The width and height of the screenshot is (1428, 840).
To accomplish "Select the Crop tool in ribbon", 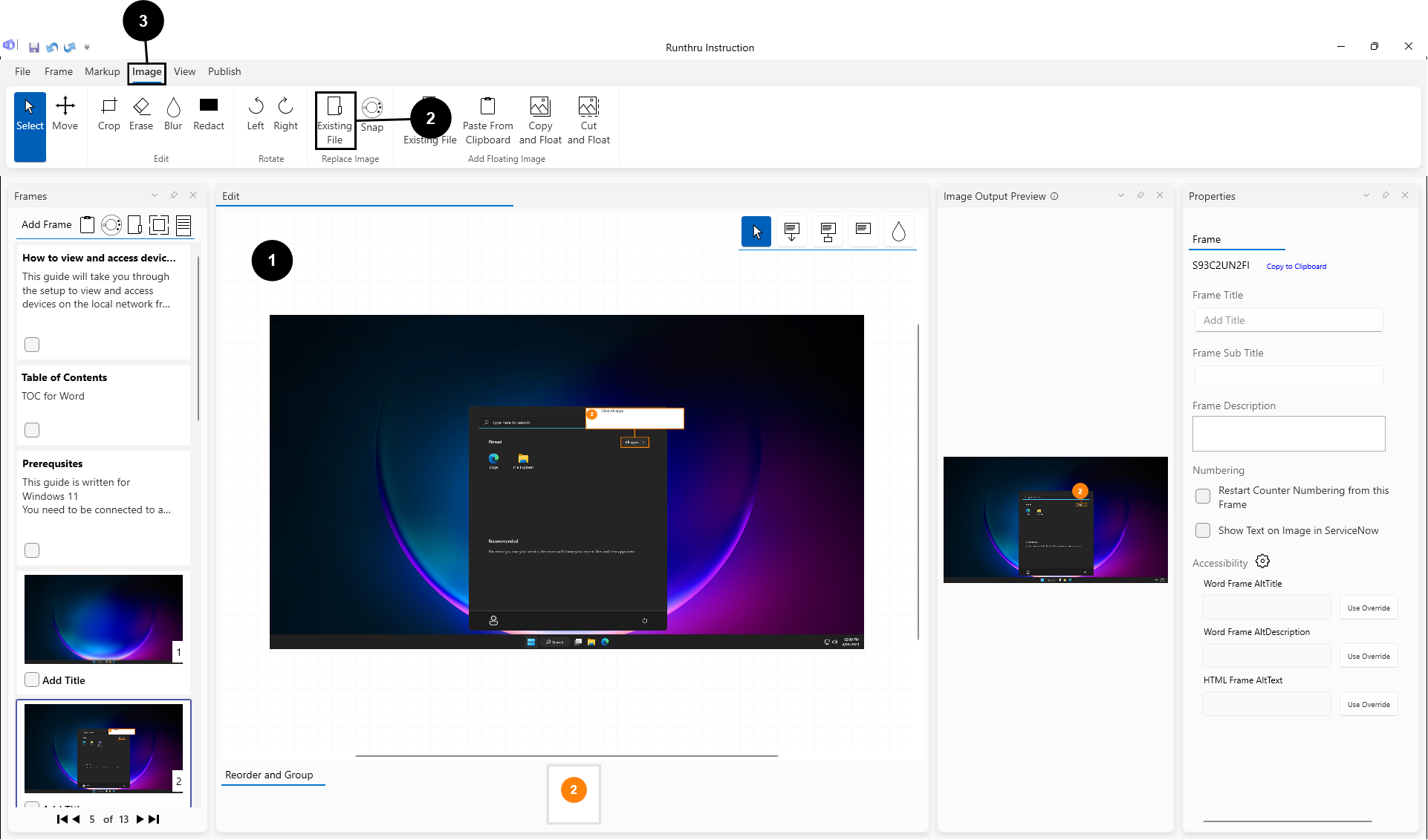I will (x=108, y=114).
